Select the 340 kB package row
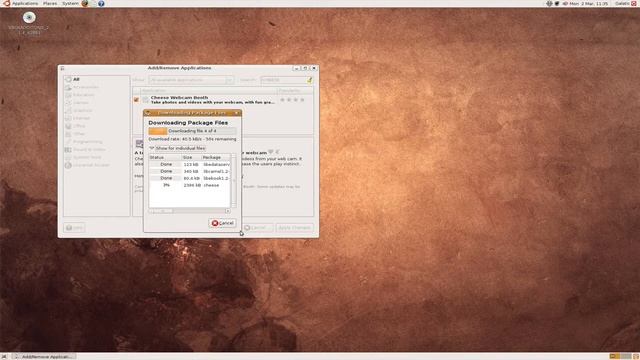This screenshot has width=640, height=360. coord(189,171)
